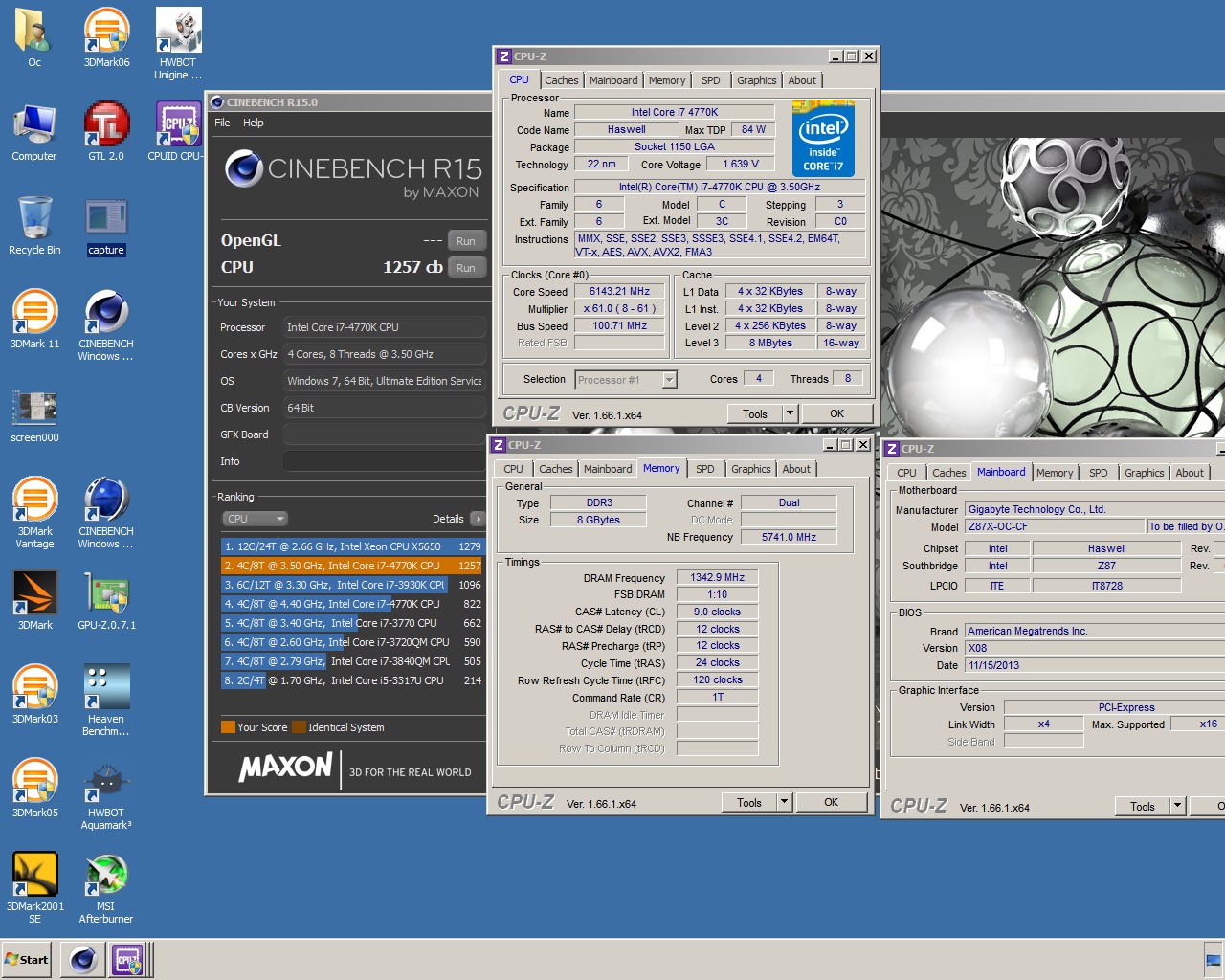Open the MSI Afterburner desktop shortcut

(x=106, y=888)
